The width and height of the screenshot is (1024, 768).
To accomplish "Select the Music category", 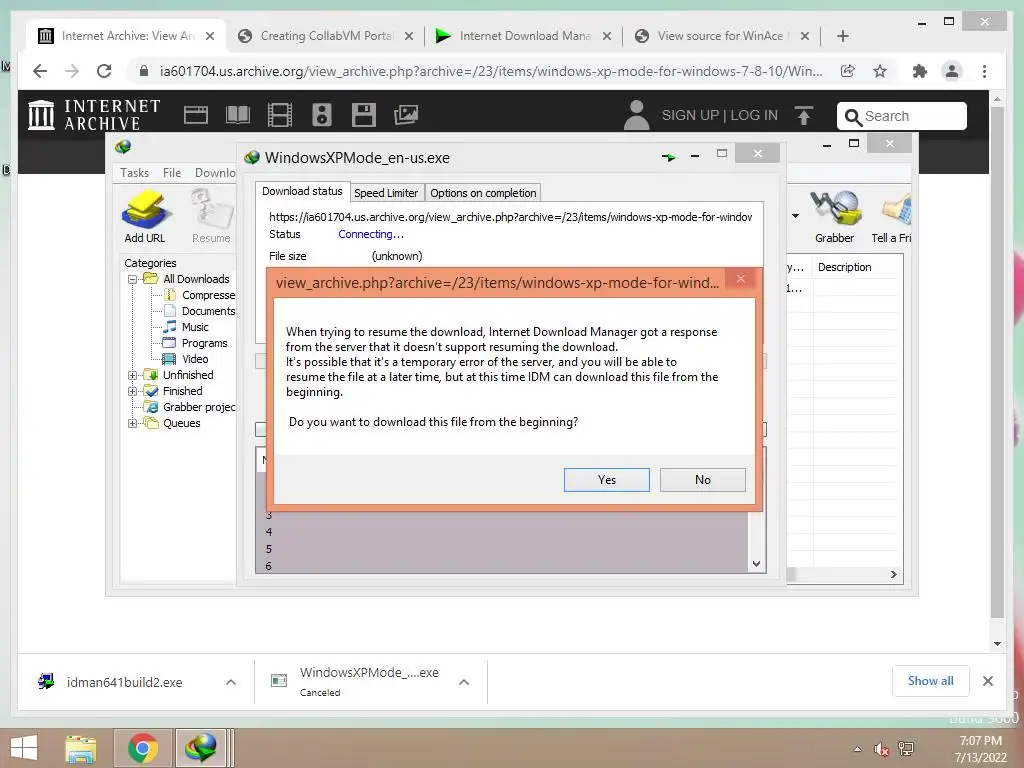I will point(195,327).
